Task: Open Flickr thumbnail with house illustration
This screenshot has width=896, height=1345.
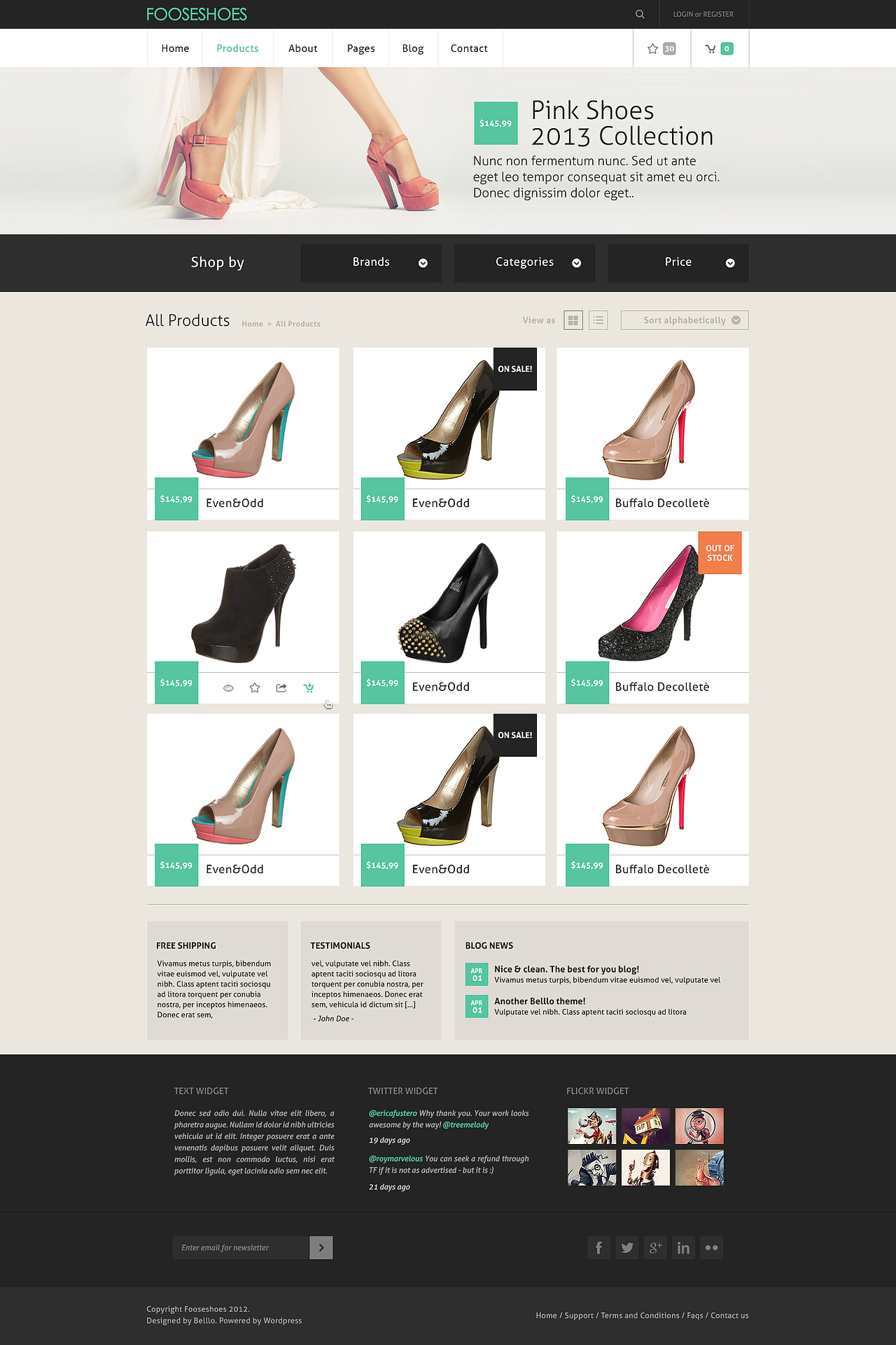Action: coord(645,1126)
